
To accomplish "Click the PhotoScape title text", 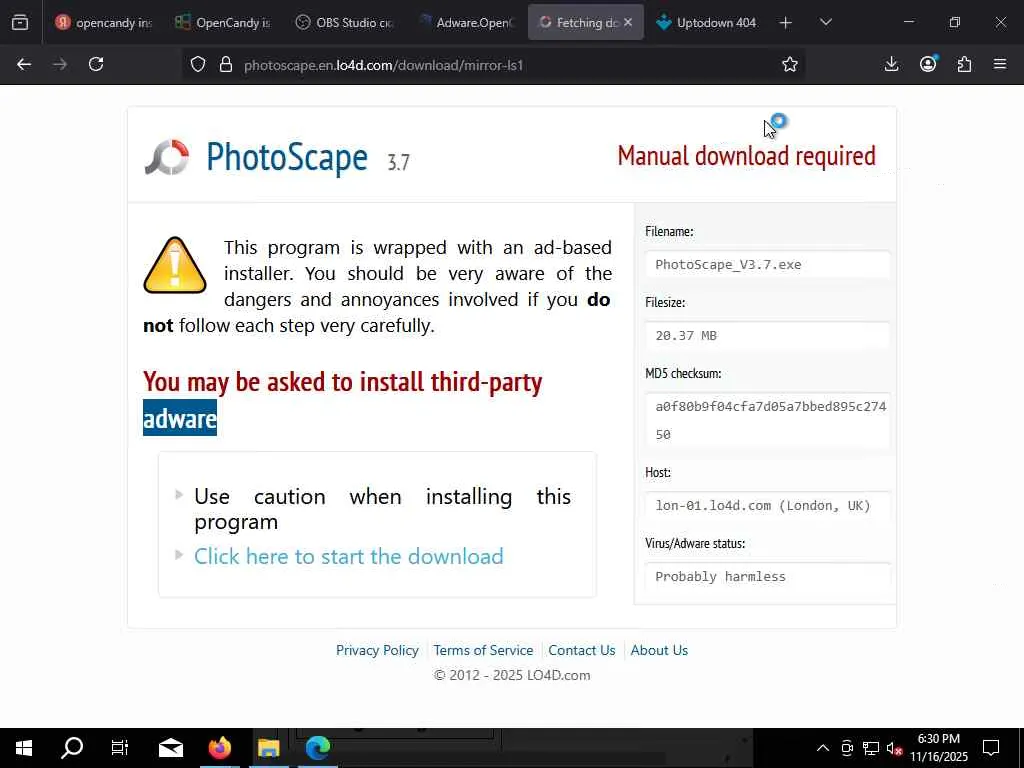I will click(x=287, y=157).
